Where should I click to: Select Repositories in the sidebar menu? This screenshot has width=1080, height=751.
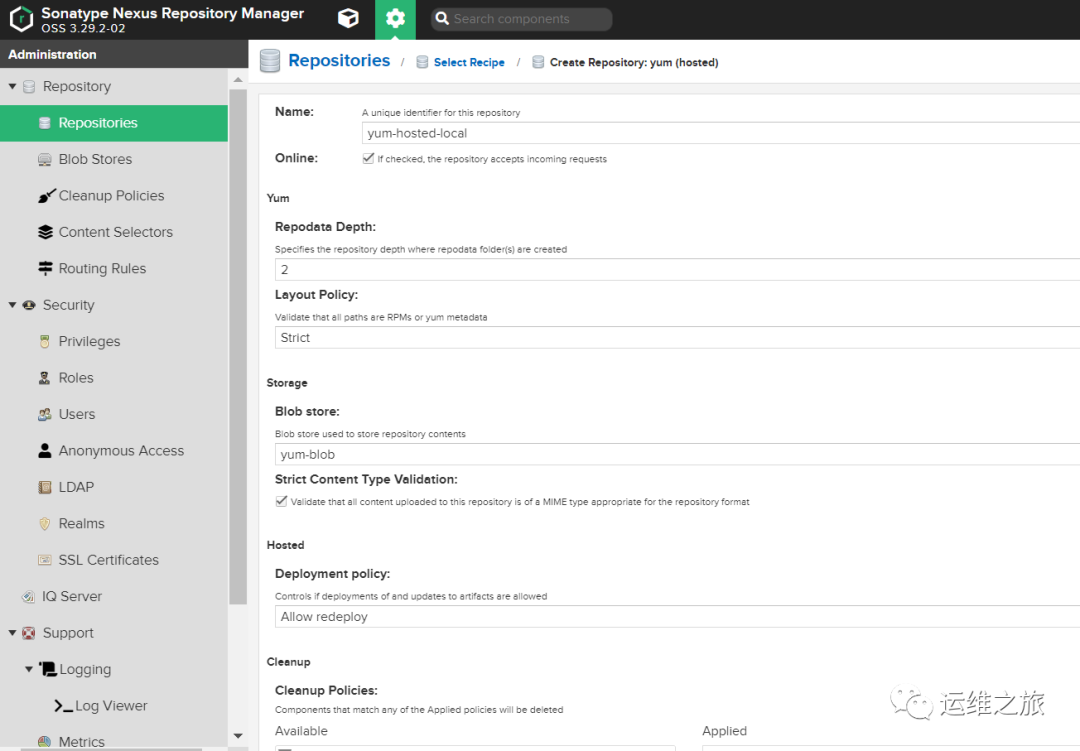coord(114,123)
